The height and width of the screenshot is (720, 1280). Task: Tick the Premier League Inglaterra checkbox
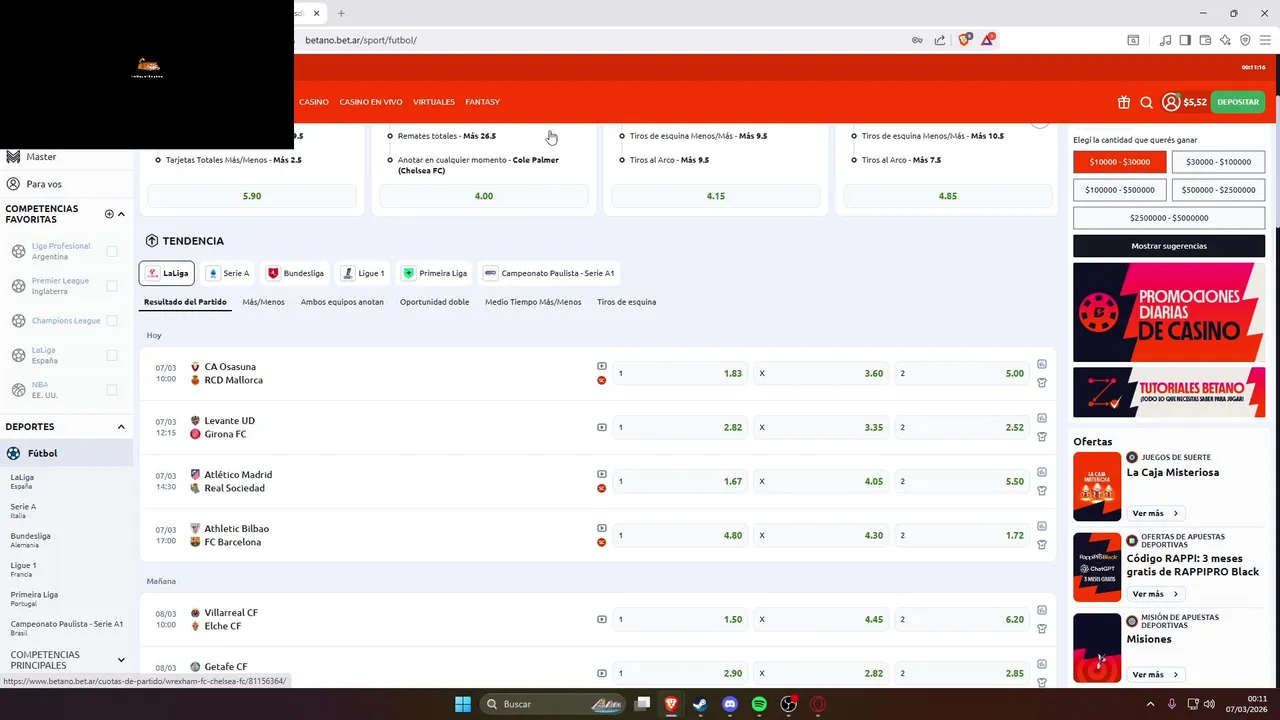click(112, 286)
